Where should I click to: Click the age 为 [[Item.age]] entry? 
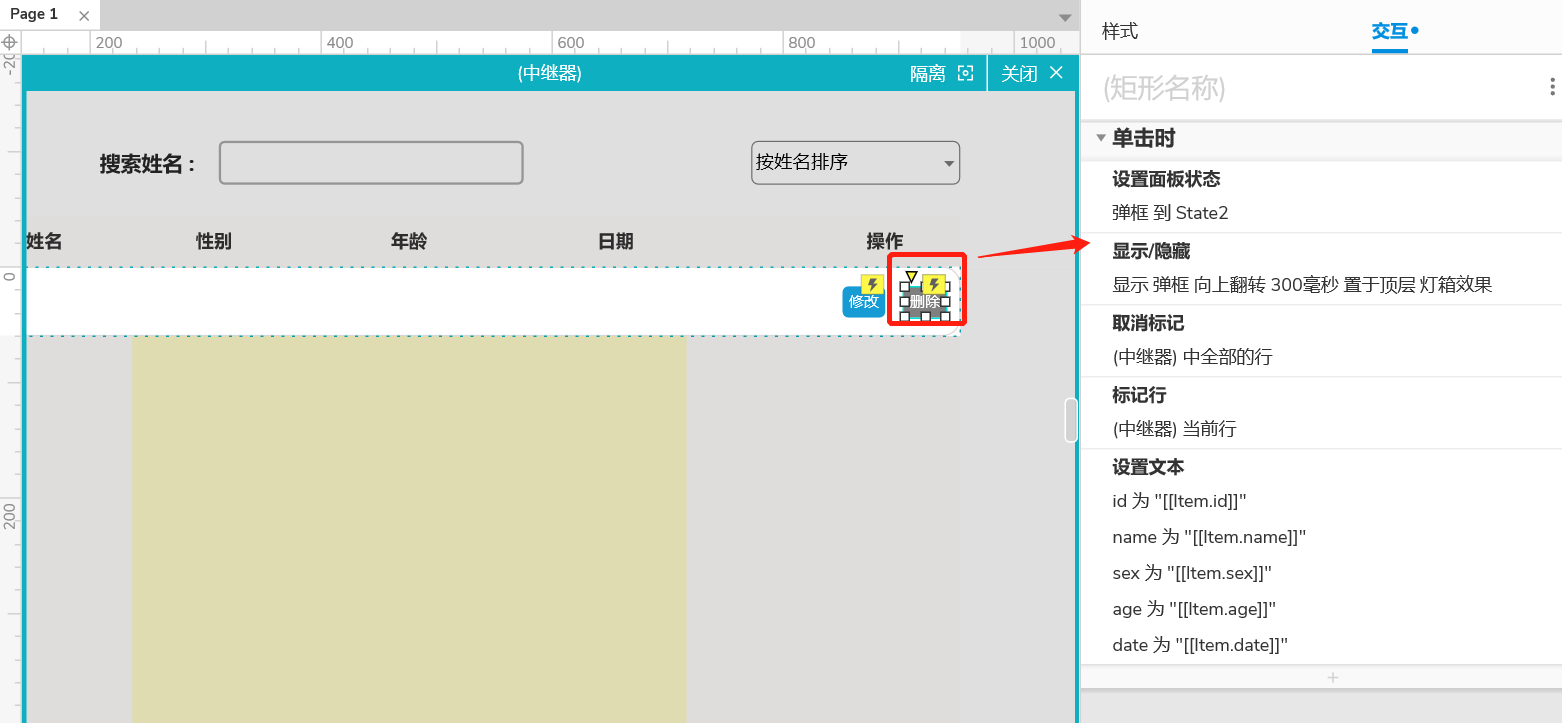(x=1194, y=609)
